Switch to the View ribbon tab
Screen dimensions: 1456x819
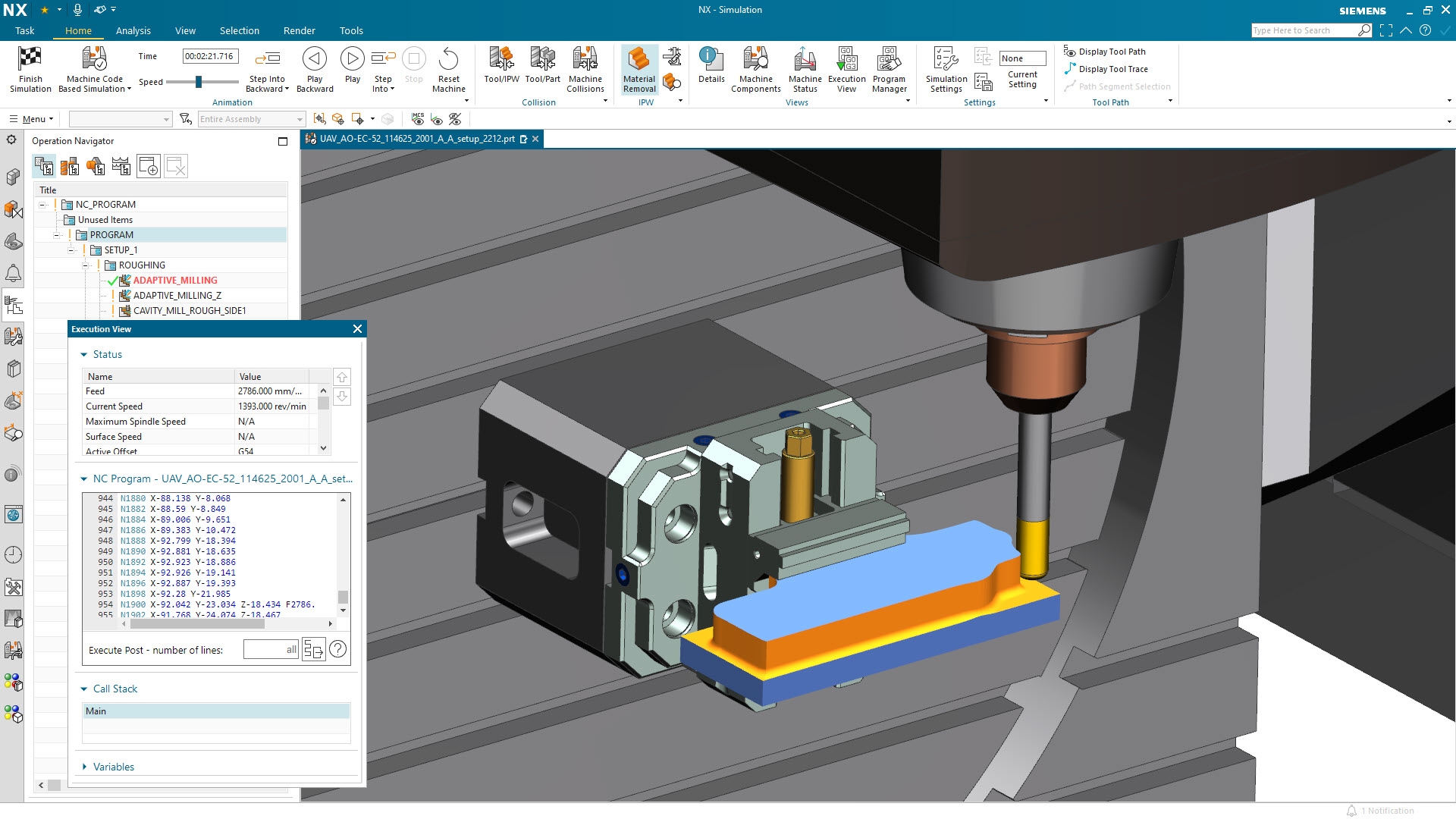(x=185, y=30)
